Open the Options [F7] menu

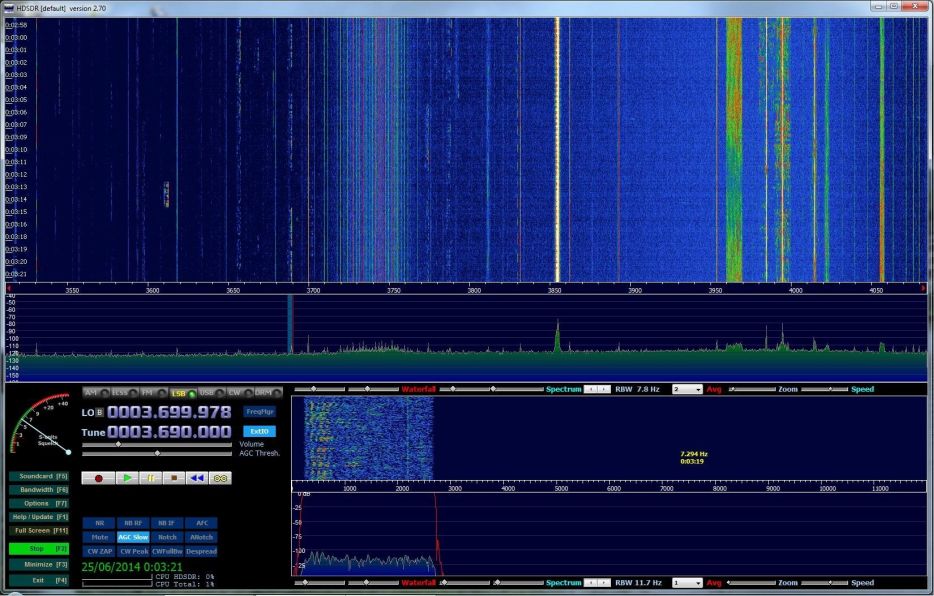40,503
